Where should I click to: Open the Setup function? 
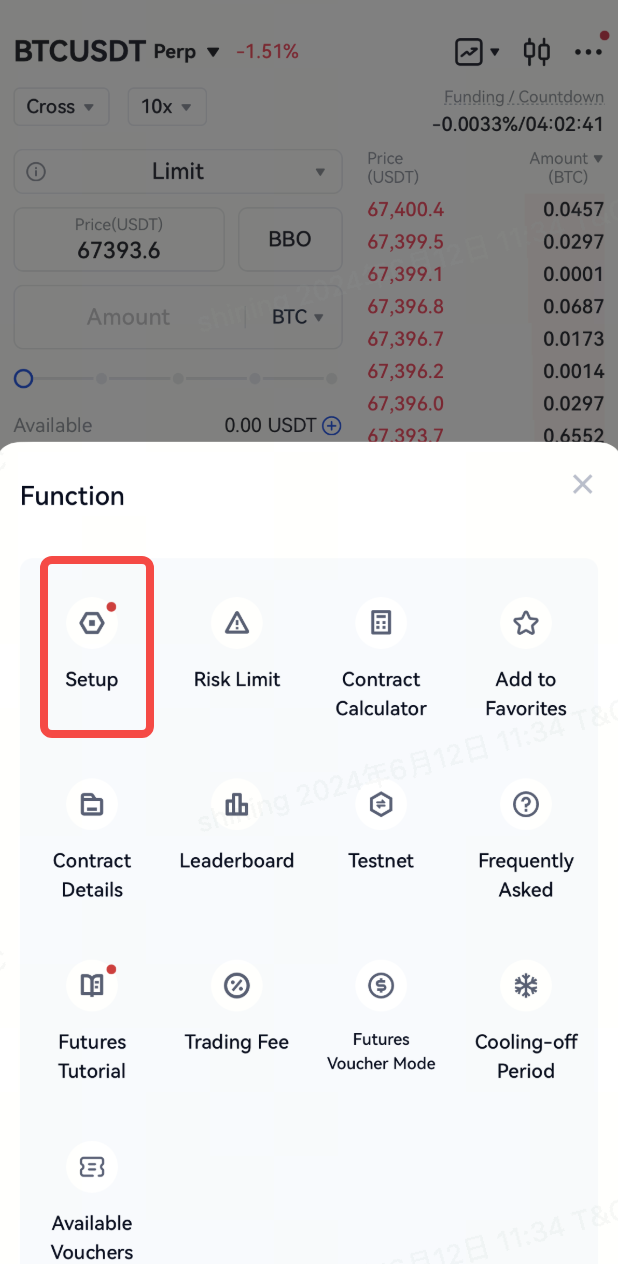coord(92,646)
